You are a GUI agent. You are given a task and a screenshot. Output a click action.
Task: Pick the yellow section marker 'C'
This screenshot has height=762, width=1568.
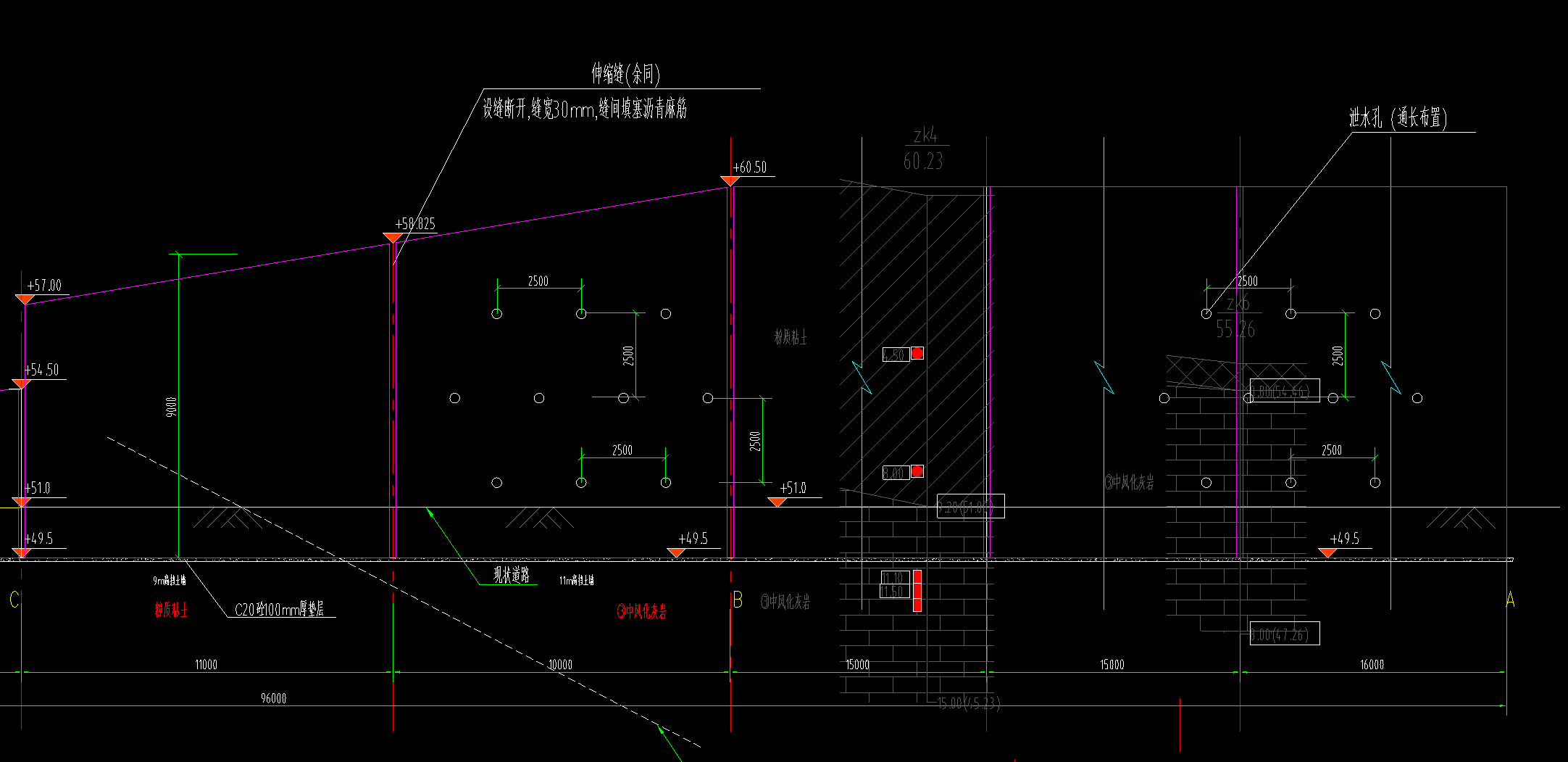click(x=14, y=600)
